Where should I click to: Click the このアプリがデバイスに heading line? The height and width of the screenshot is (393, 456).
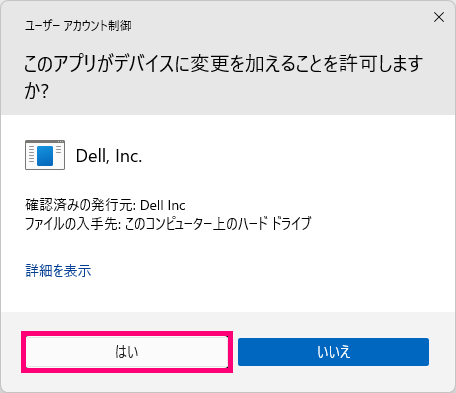pyautogui.click(x=223, y=64)
